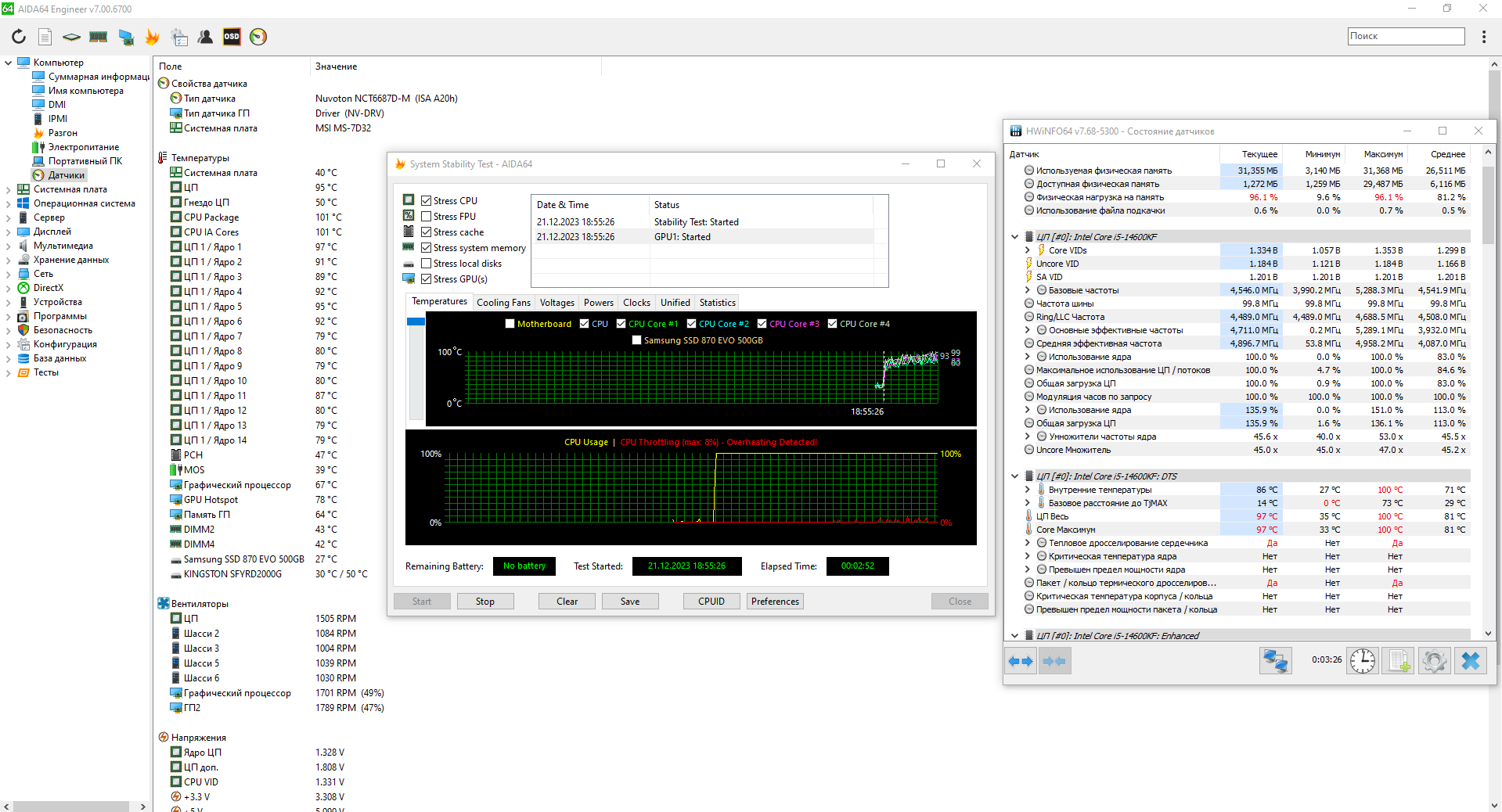Viewport: 1502px width, 812px height.
Task: Stop the stability test
Action: [485, 602]
